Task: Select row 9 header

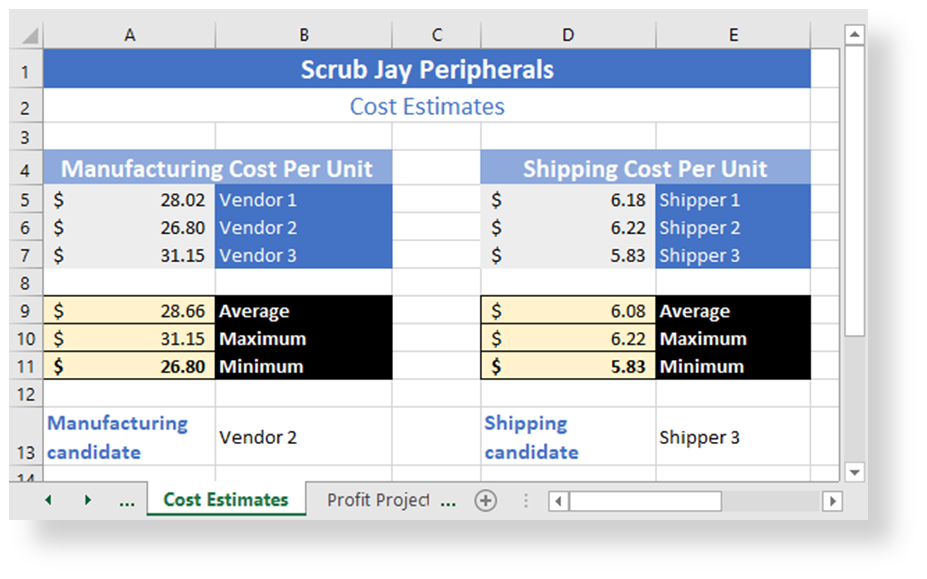Action: (x=25, y=311)
